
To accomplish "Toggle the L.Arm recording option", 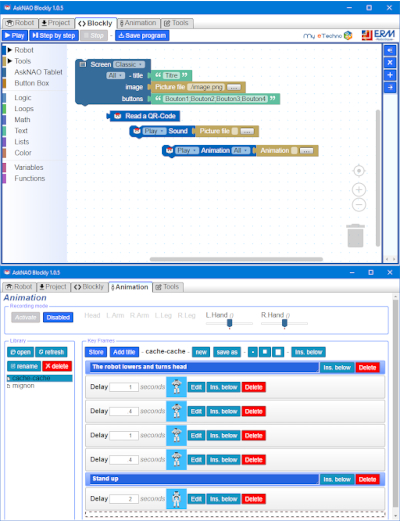I will click(115, 315).
